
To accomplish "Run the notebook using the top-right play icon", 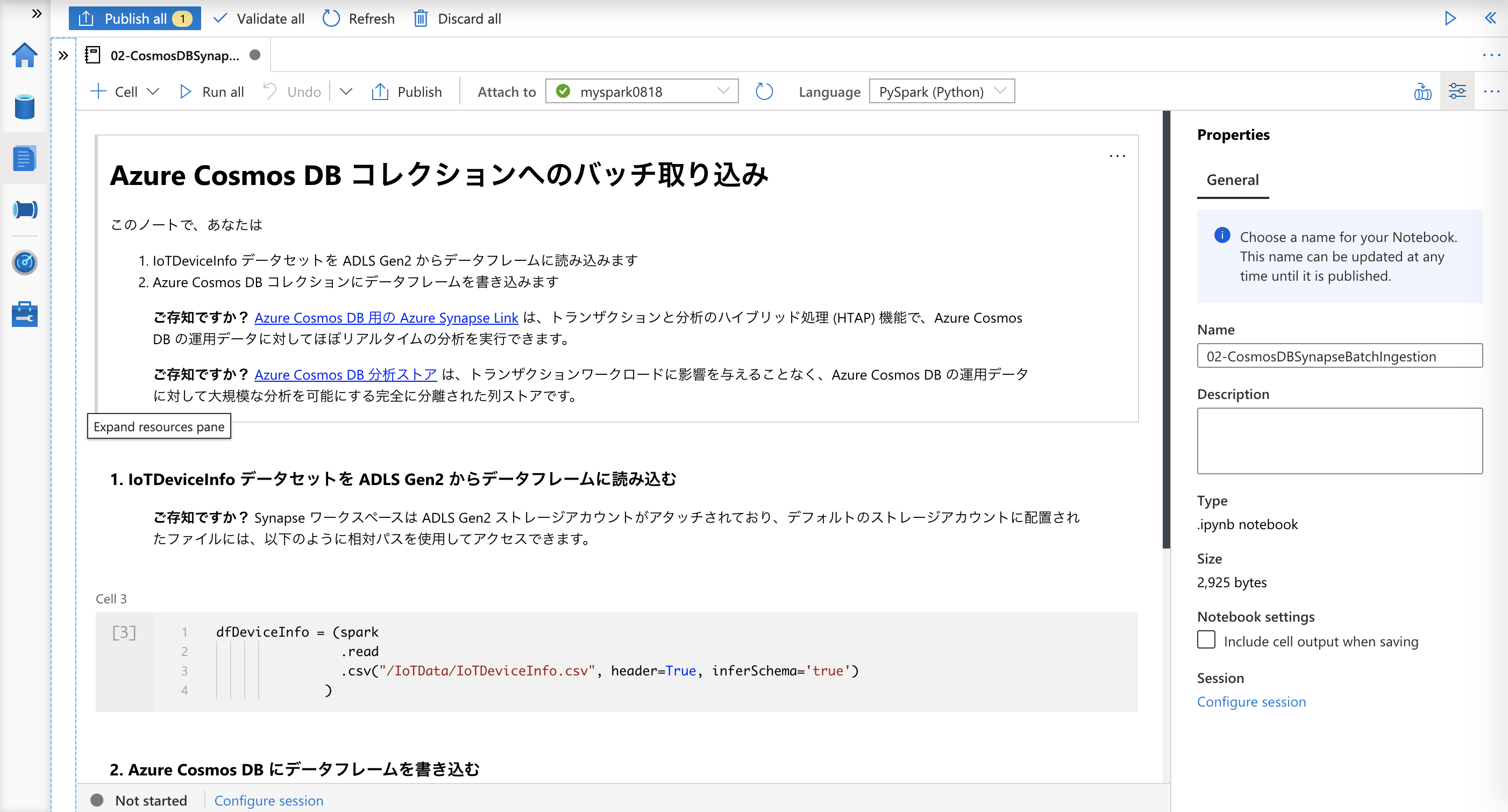I will 1450,18.
